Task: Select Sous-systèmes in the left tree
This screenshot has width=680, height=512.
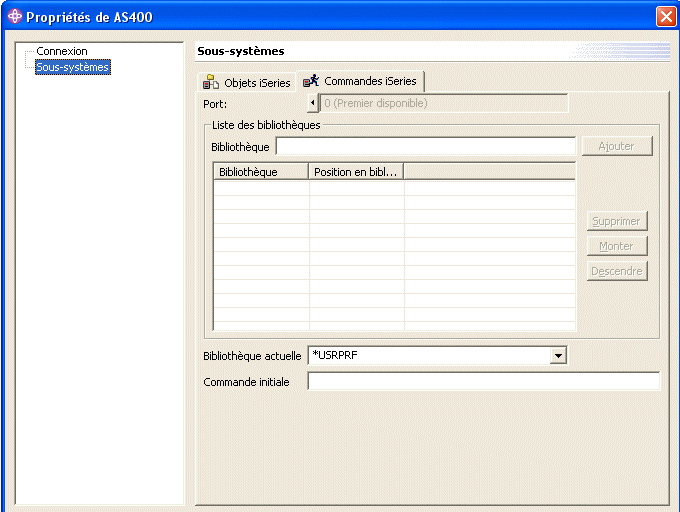Action: coord(72,67)
